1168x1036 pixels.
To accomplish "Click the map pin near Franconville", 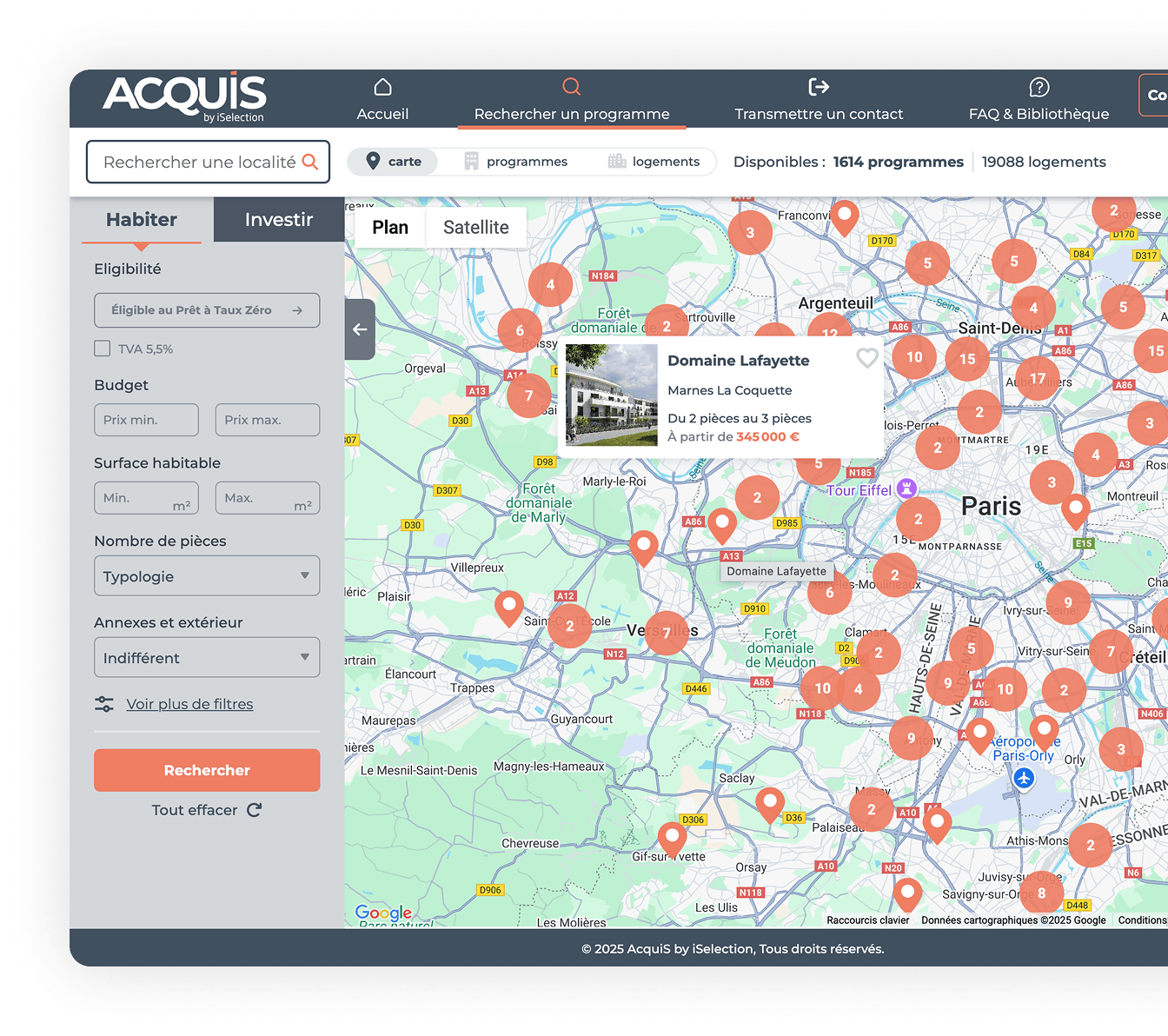I will point(844,217).
